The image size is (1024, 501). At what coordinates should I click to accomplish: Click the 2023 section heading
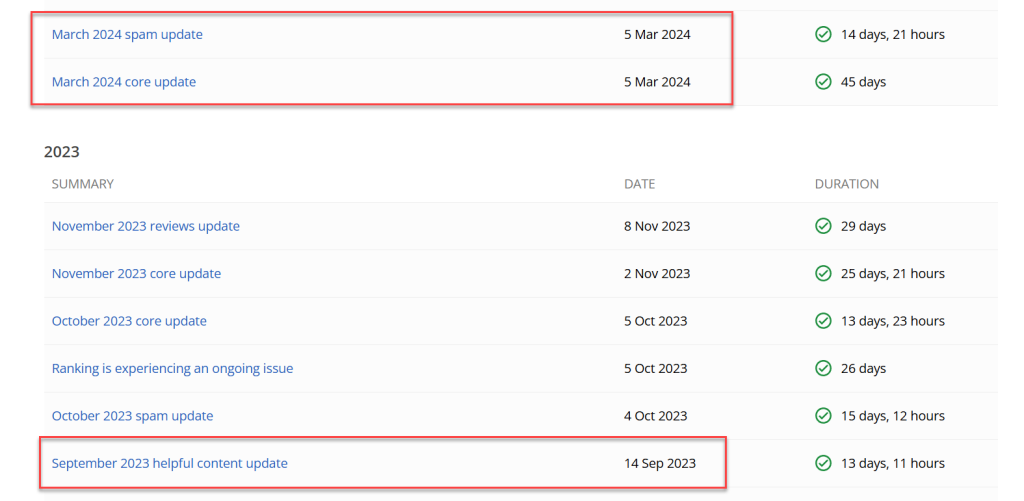click(x=61, y=152)
